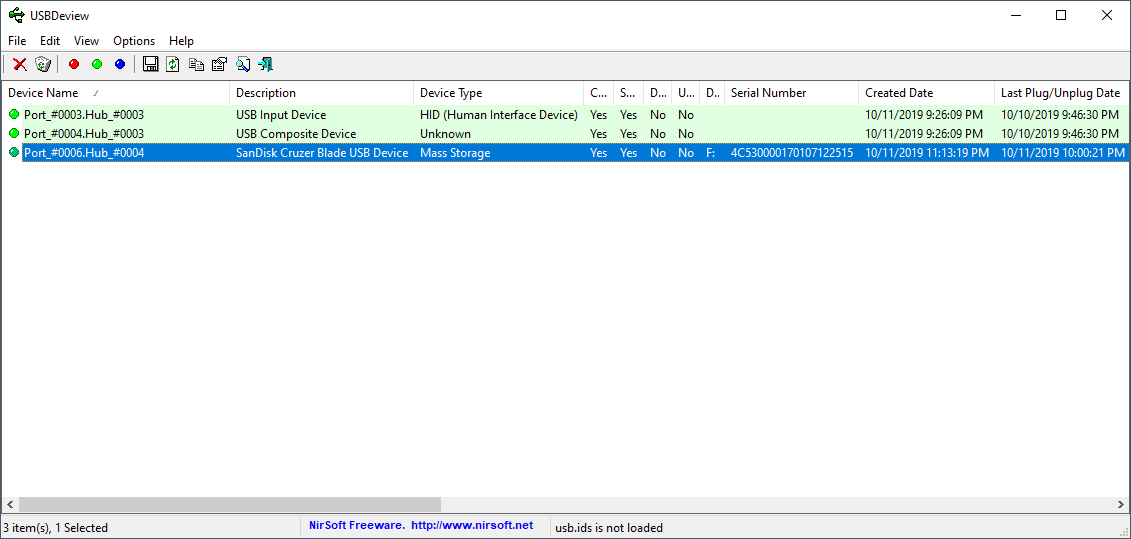This screenshot has width=1131, height=539.
Task: Click the horizontal scrollbar thumb
Action: [229, 504]
